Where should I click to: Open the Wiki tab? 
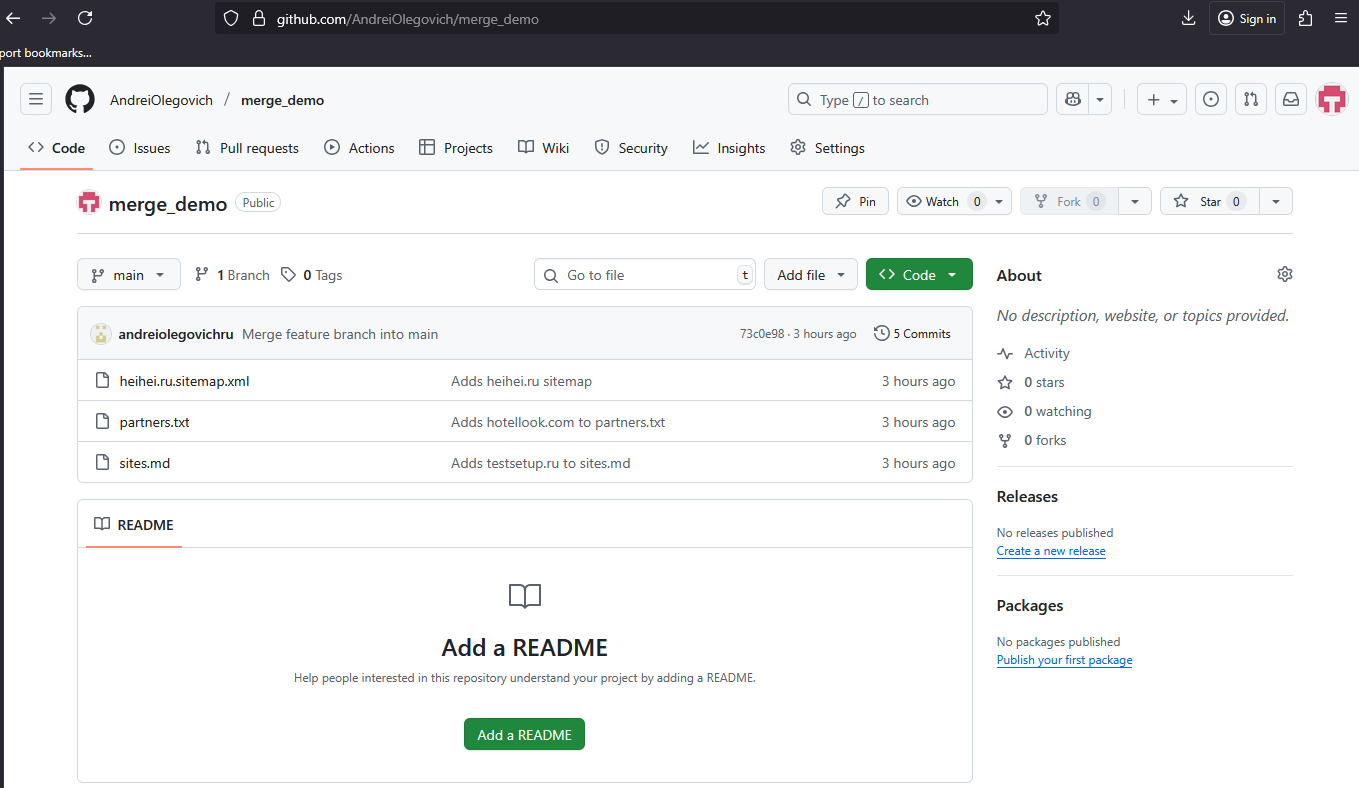pos(543,147)
